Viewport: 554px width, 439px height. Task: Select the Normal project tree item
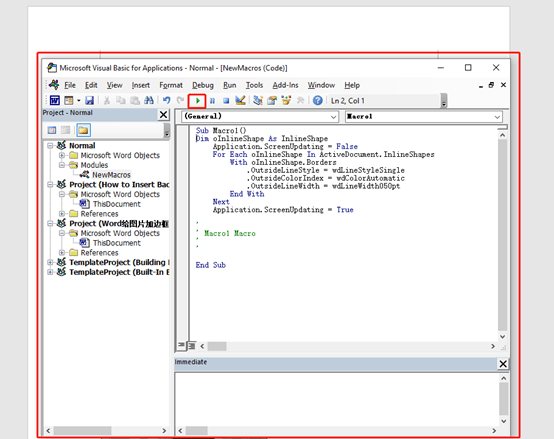click(x=82, y=146)
